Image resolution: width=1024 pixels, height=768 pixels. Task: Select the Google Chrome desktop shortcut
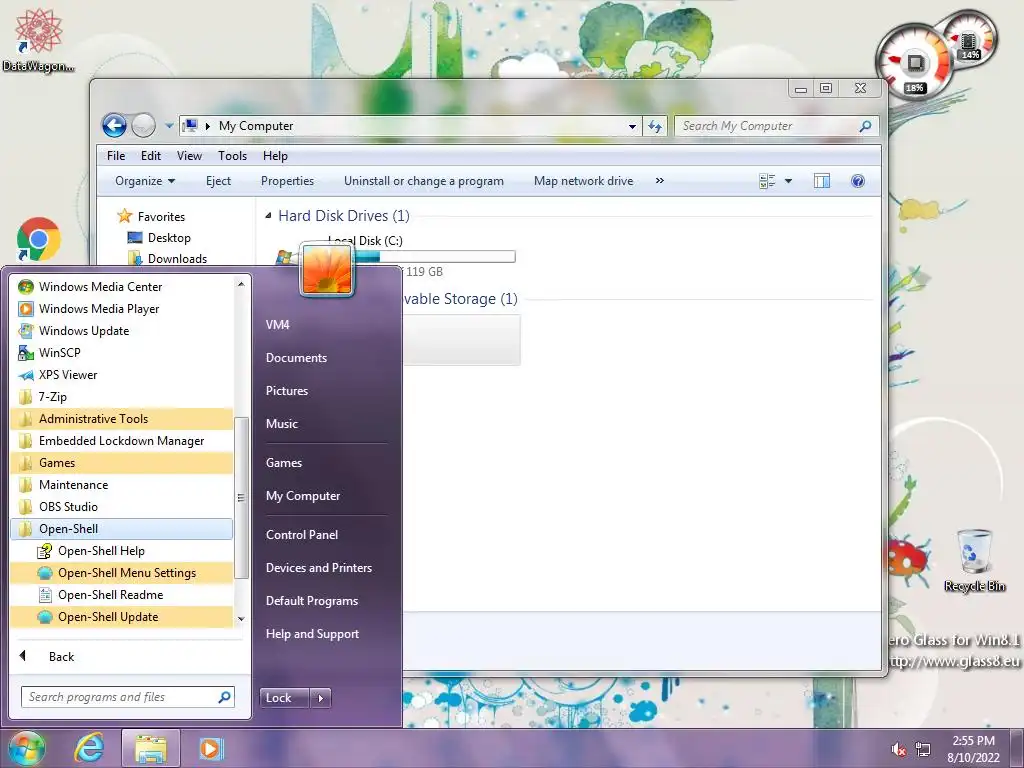coord(39,240)
